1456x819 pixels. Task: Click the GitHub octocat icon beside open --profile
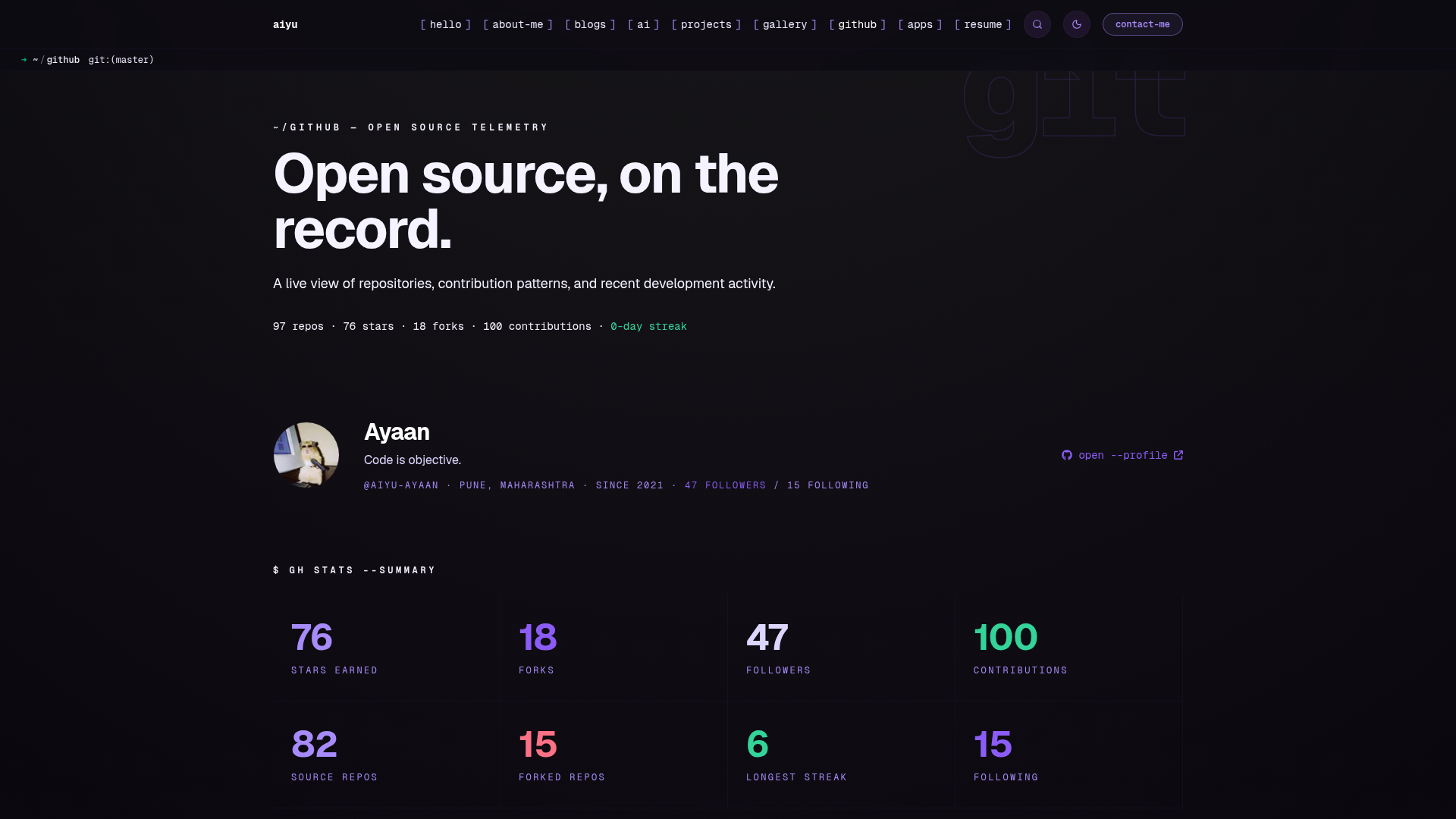click(1067, 455)
